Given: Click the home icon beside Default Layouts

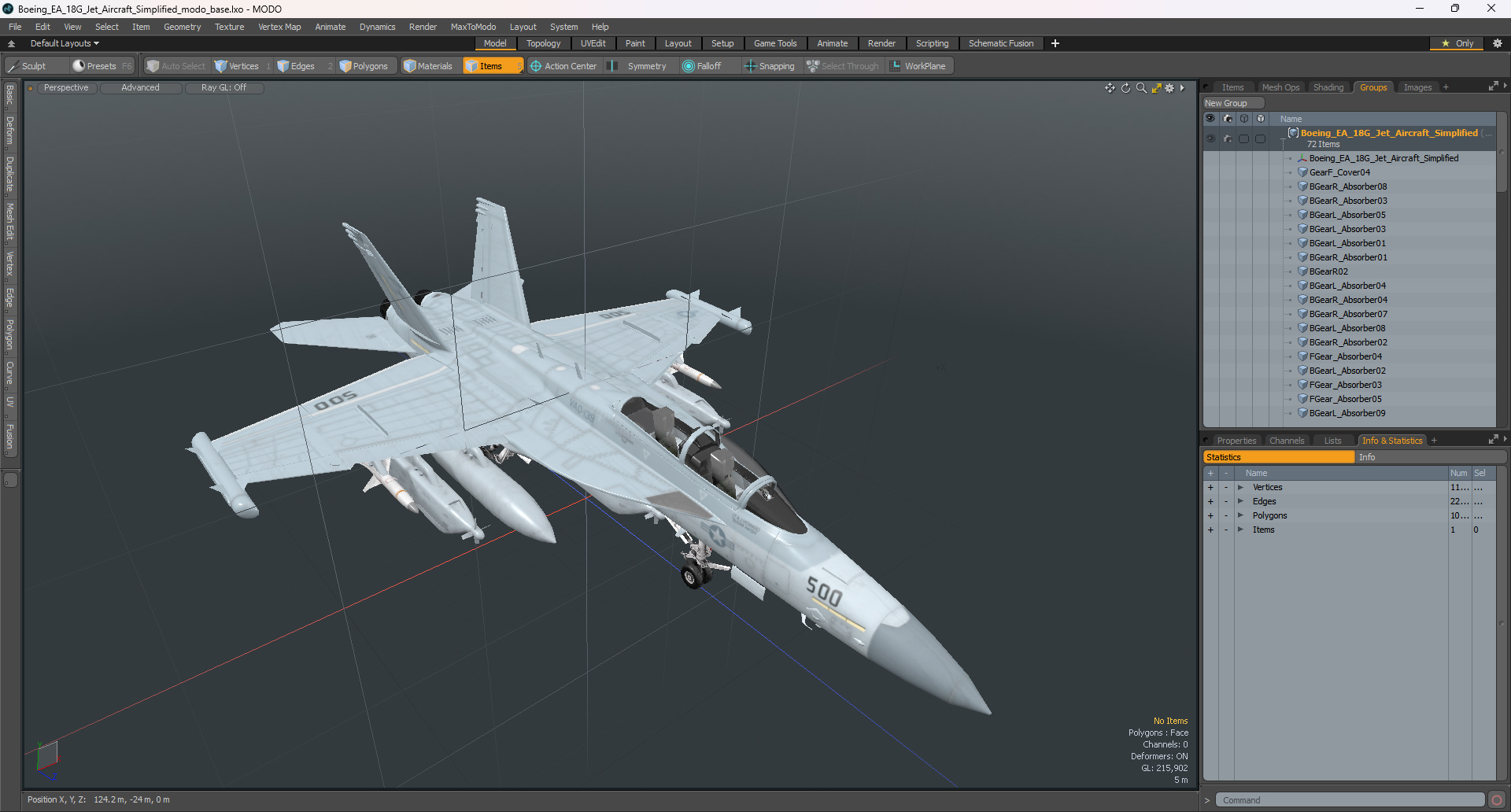Looking at the screenshot, I should click(x=12, y=43).
